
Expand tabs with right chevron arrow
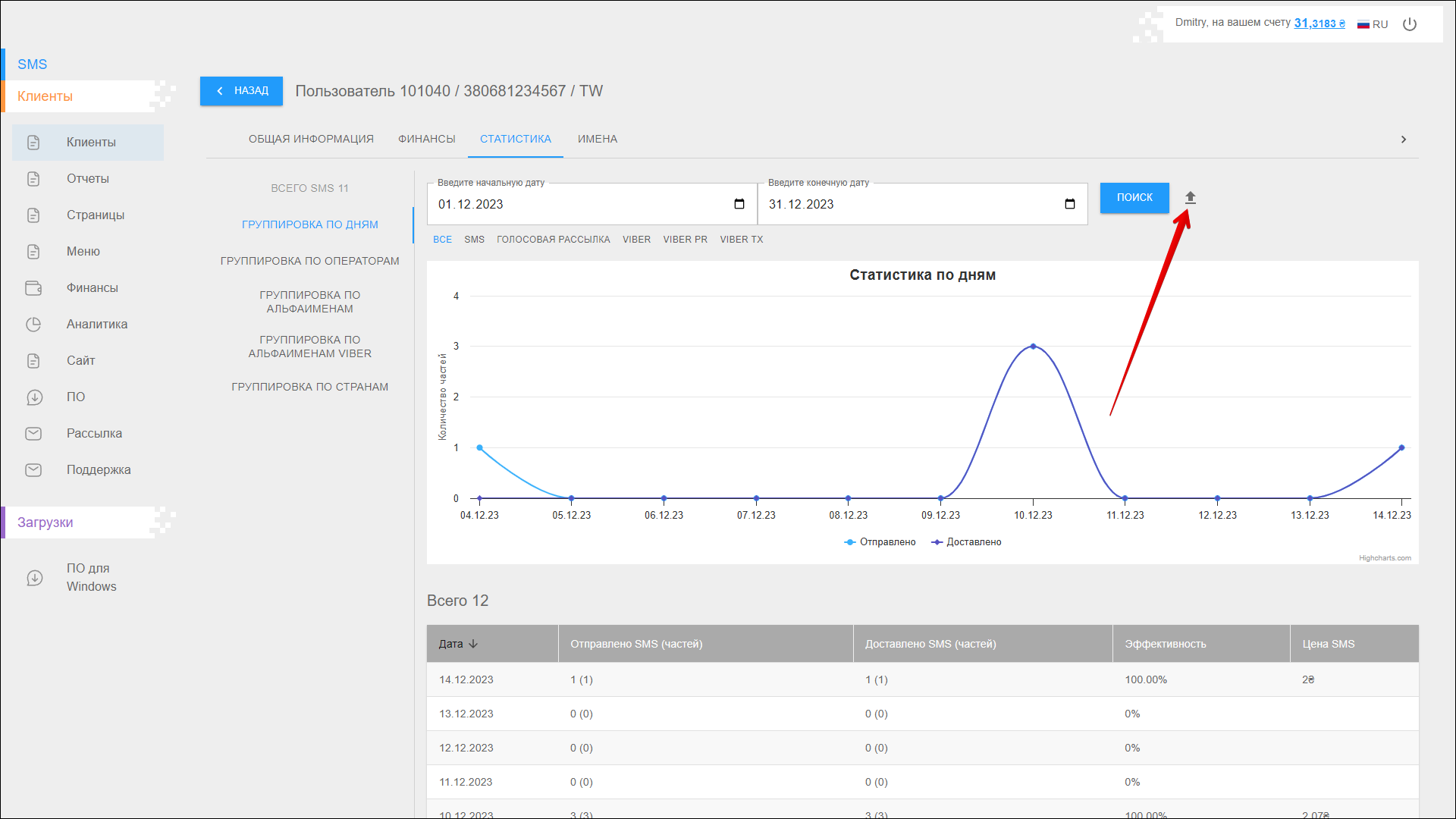(x=1403, y=140)
